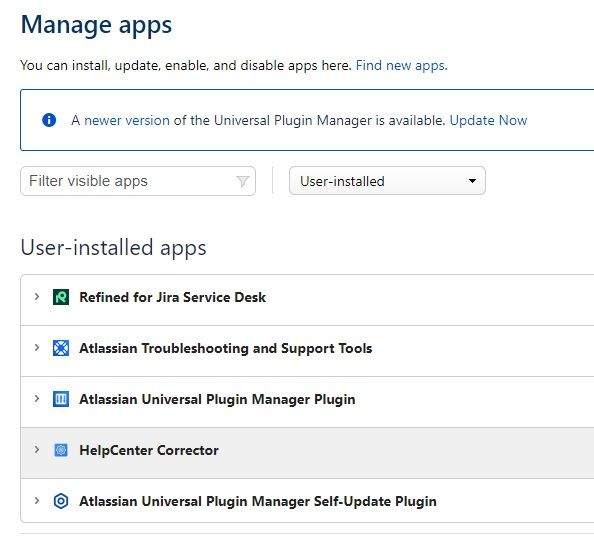Click the Update Now link

click(x=488, y=120)
